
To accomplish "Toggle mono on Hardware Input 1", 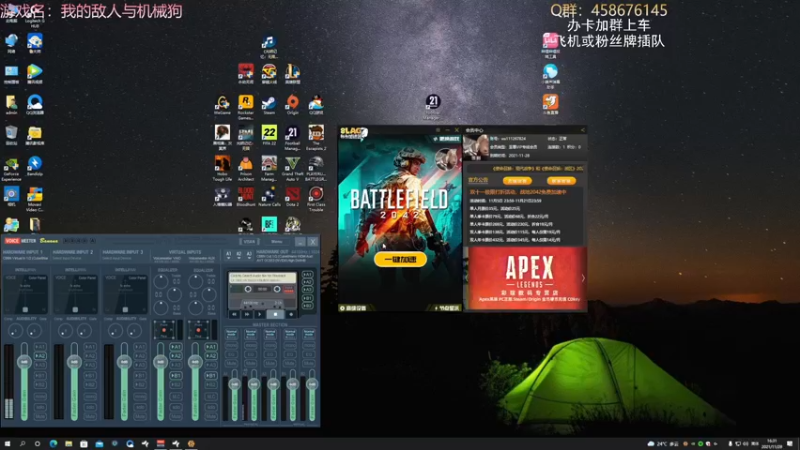I will click(40, 396).
